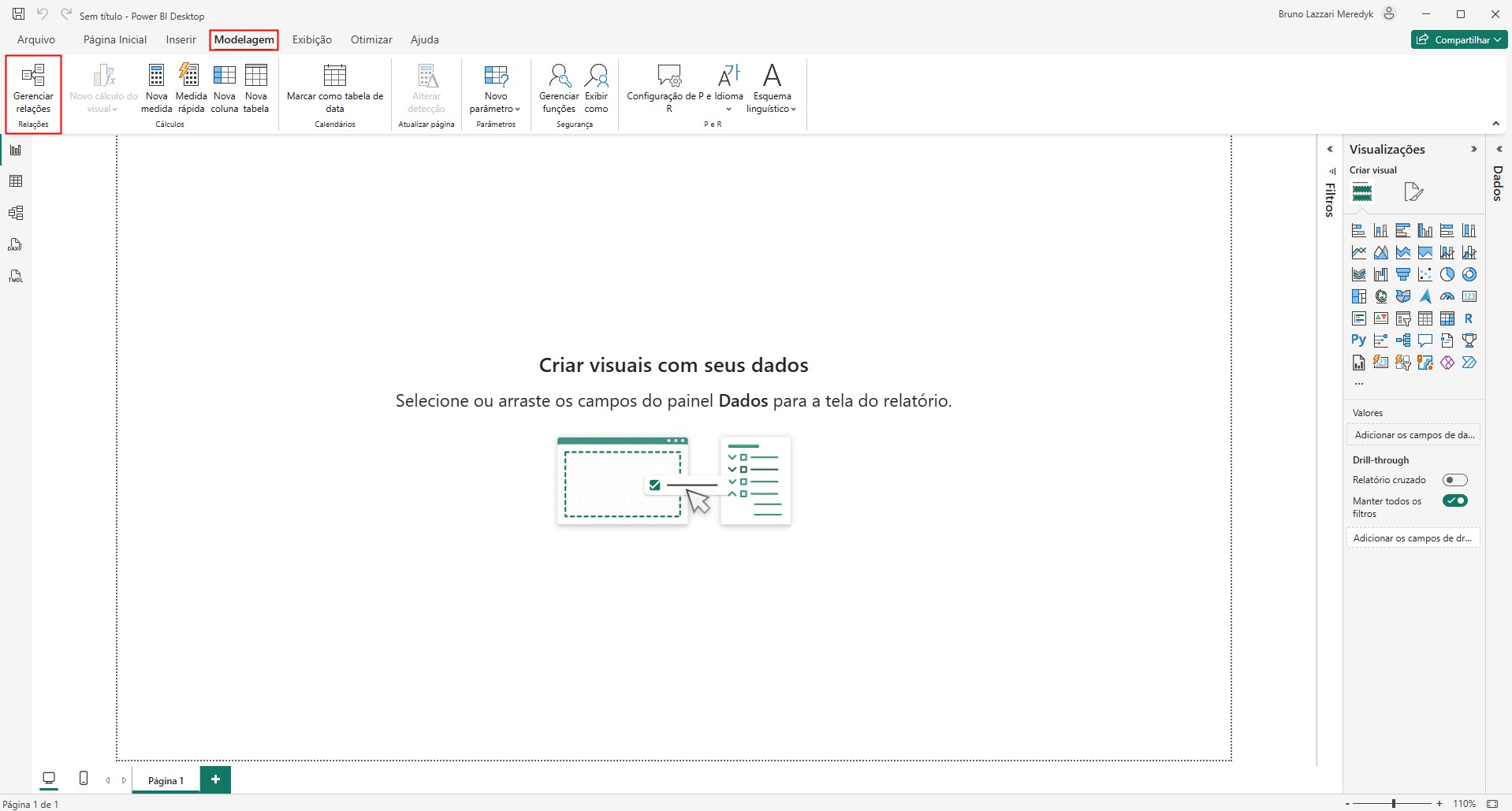This screenshot has width=1512, height=811.
Task: Disable Manter todos os filtros toggle
Action: (1454, 500)
